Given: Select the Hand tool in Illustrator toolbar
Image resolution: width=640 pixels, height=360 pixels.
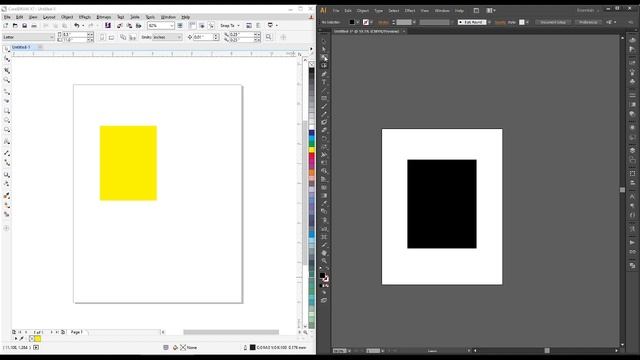Looking at the screenshot, I should 324,253.
